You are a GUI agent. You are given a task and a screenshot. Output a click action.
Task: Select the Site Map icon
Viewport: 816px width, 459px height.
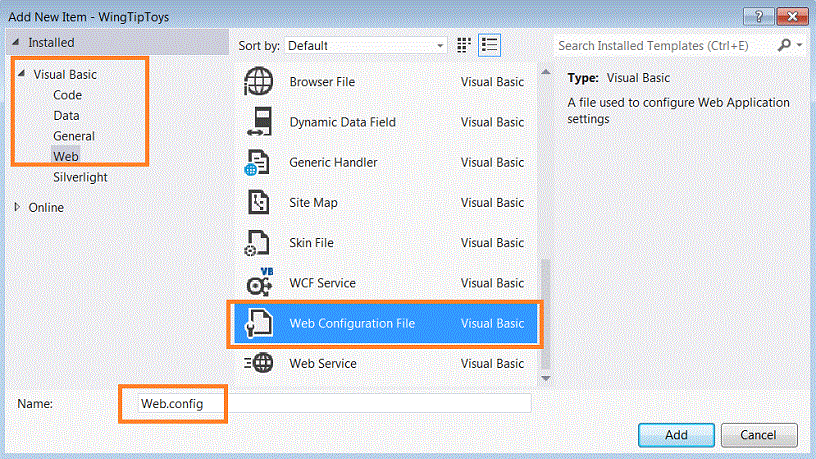coord(259,202)
